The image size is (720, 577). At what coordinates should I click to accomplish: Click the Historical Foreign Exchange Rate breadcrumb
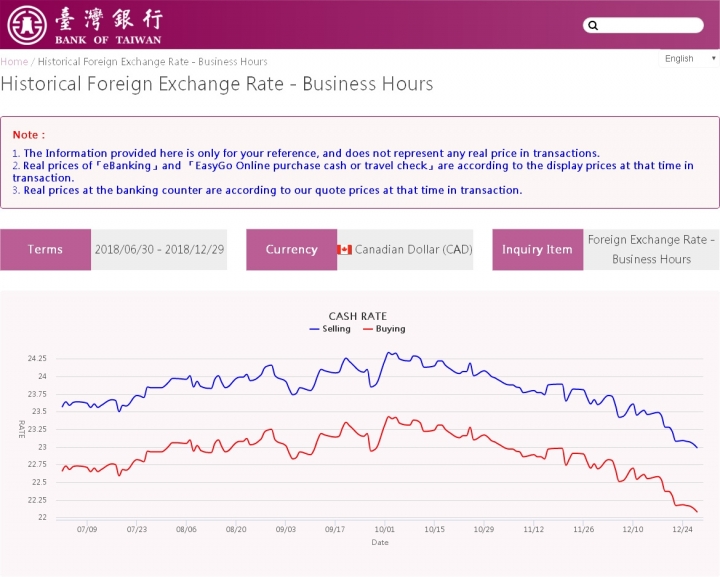click(x=152, y=62)
